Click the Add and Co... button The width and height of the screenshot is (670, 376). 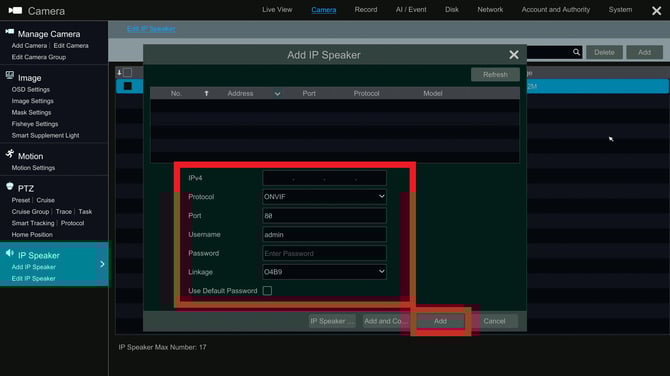pyautogui.click(x=385, y=321)
